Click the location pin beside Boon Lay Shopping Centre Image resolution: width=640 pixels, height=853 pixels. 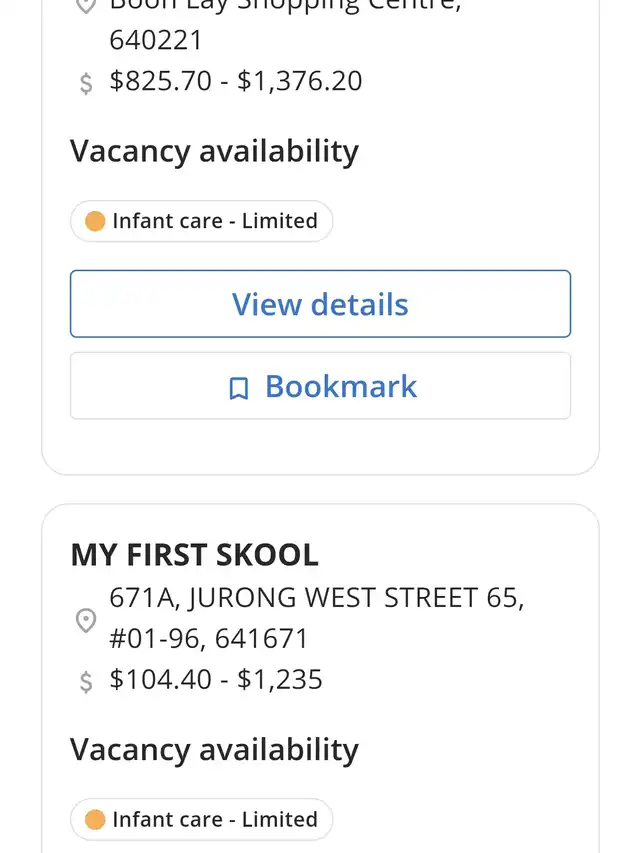[x=86, y=5]
